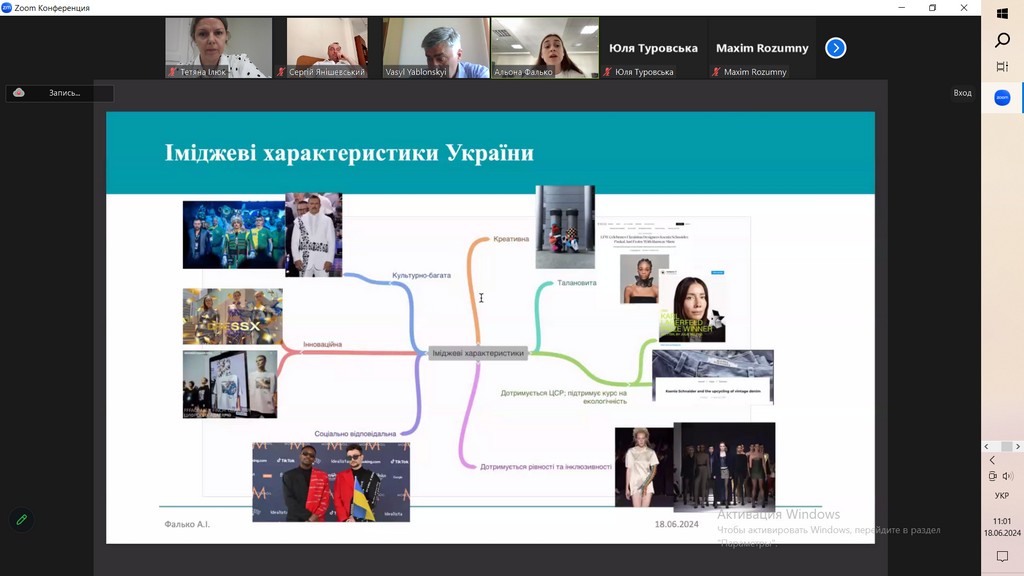Open the Windows Start menu
Viewport: 1024px width, 576px height.
pos(1002,14)
